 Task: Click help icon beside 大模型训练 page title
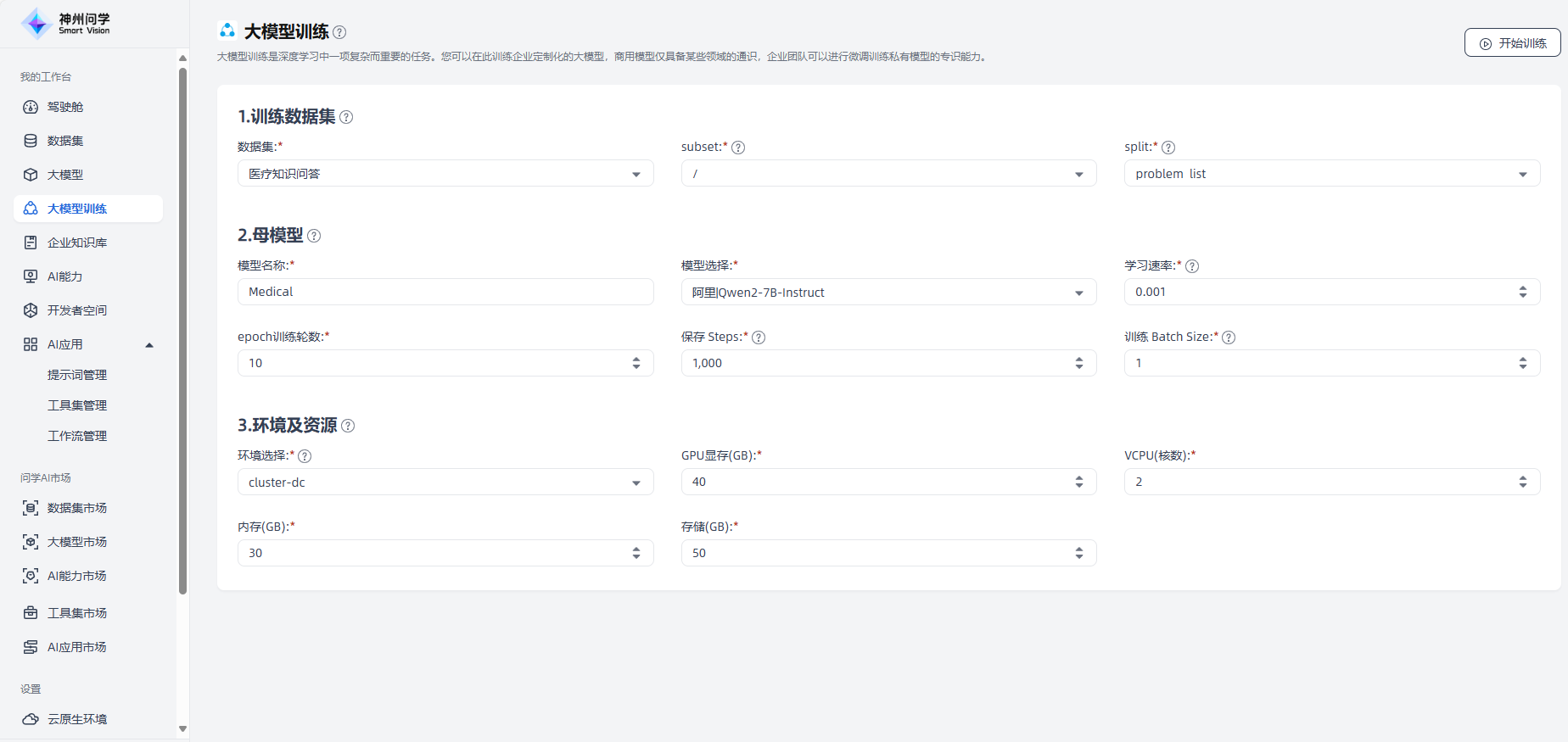tap(339, 32)
